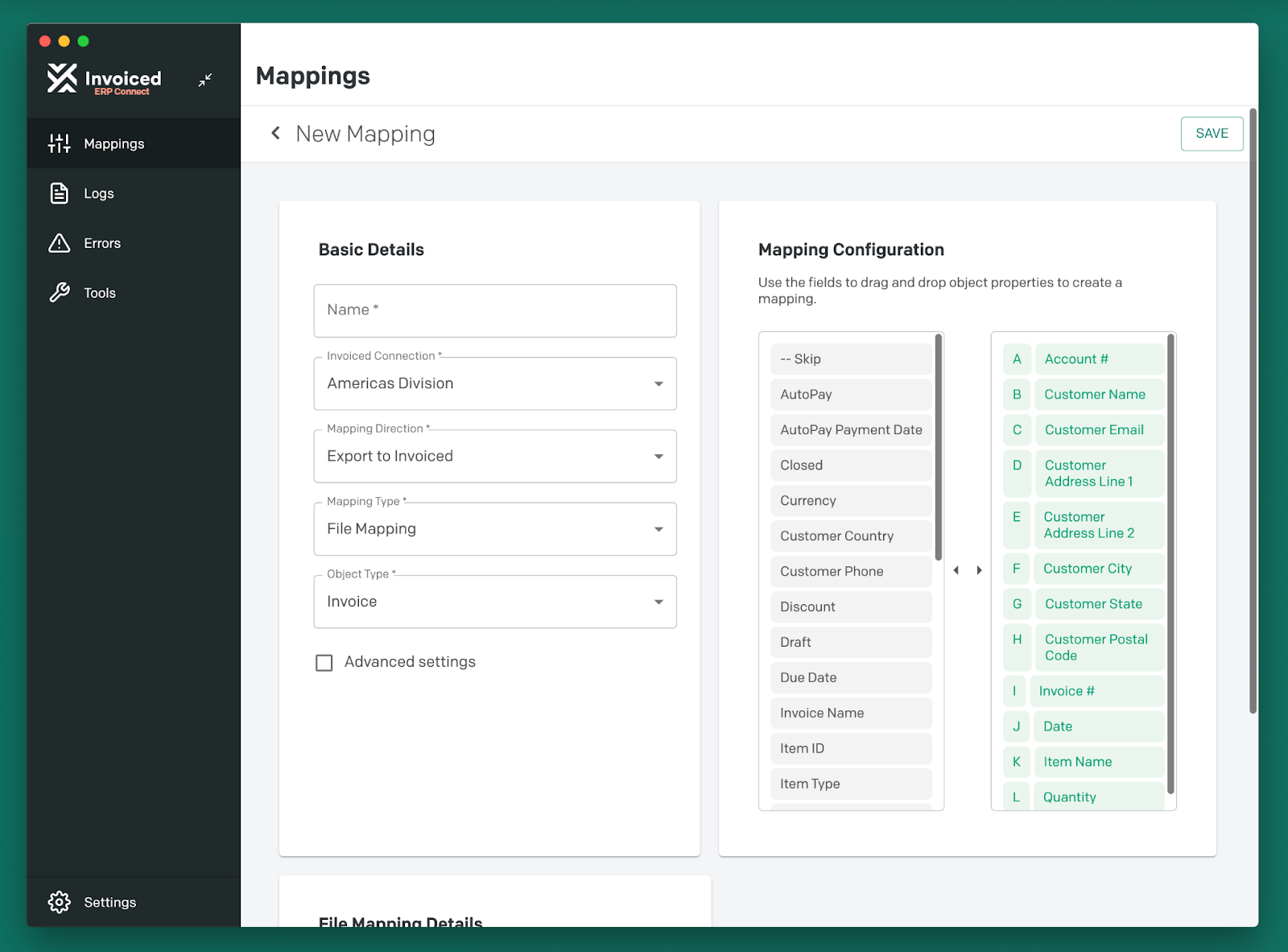This screenshot has height=952, width=1288.
Task: Open Settings via the gear icon
Action: 59,902
